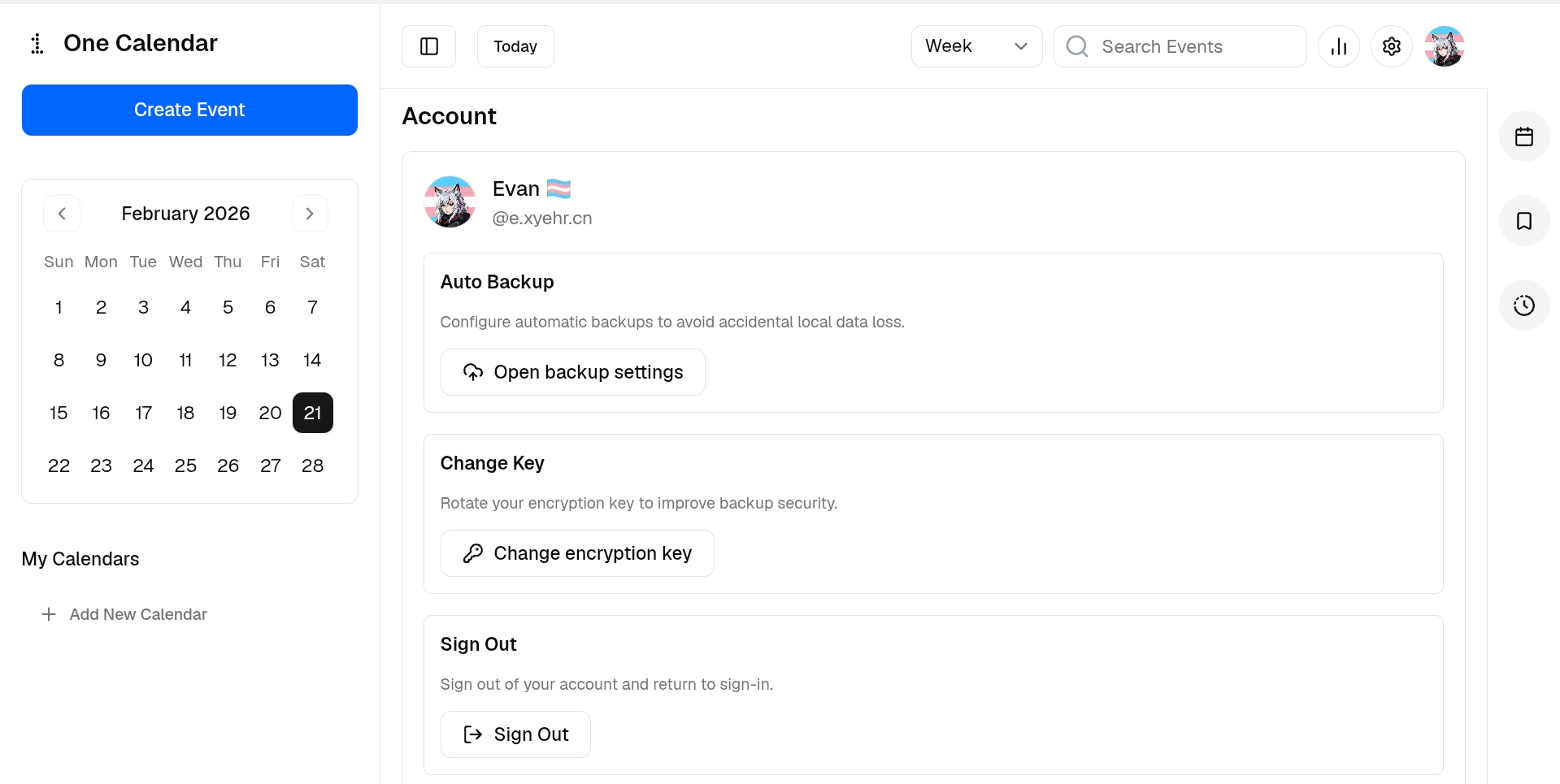Open the calendar icon in right rail

point(1523,136)
